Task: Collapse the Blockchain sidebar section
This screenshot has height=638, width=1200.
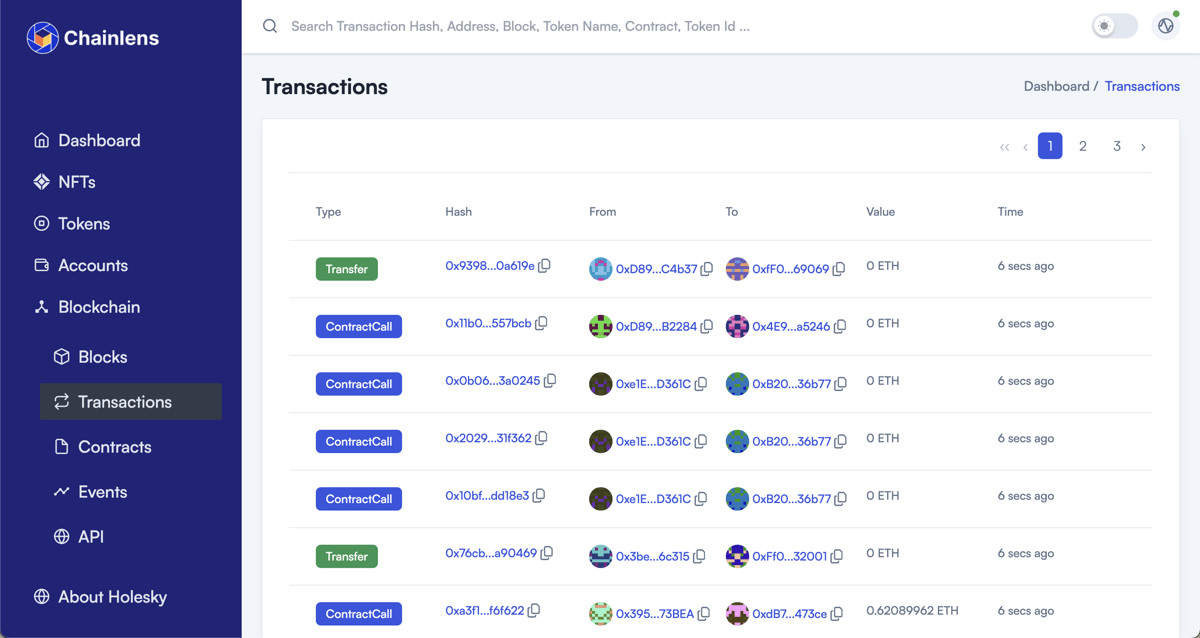Action: click(98, 307)
